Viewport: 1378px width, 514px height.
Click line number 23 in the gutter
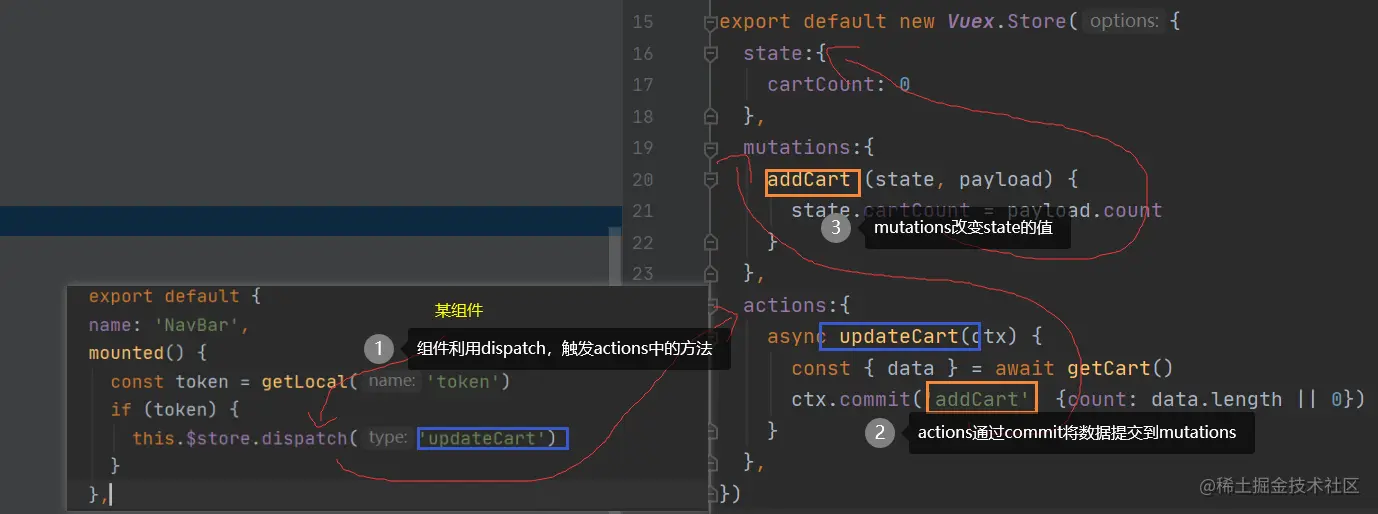pyautogui.click(x=643, y=274)
